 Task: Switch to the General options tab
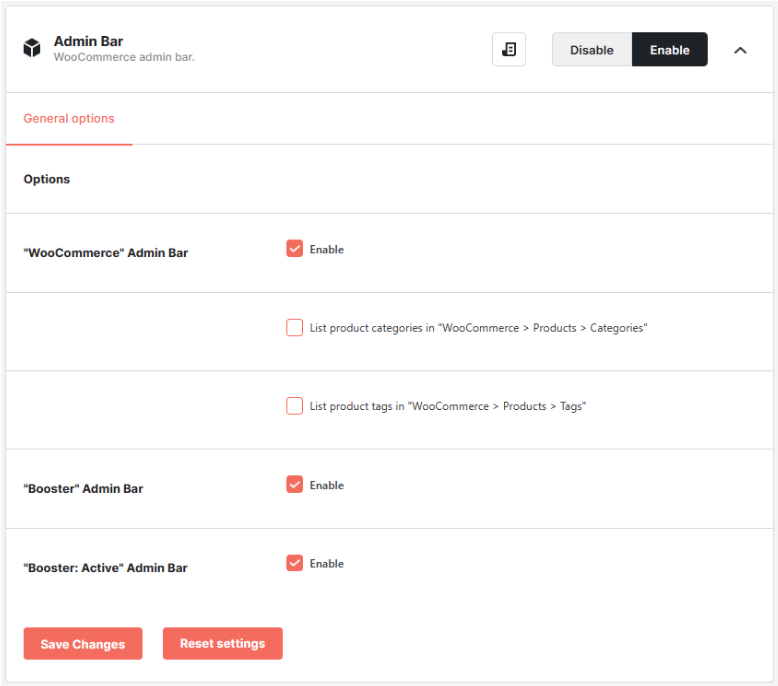click(x=69, y=119)
